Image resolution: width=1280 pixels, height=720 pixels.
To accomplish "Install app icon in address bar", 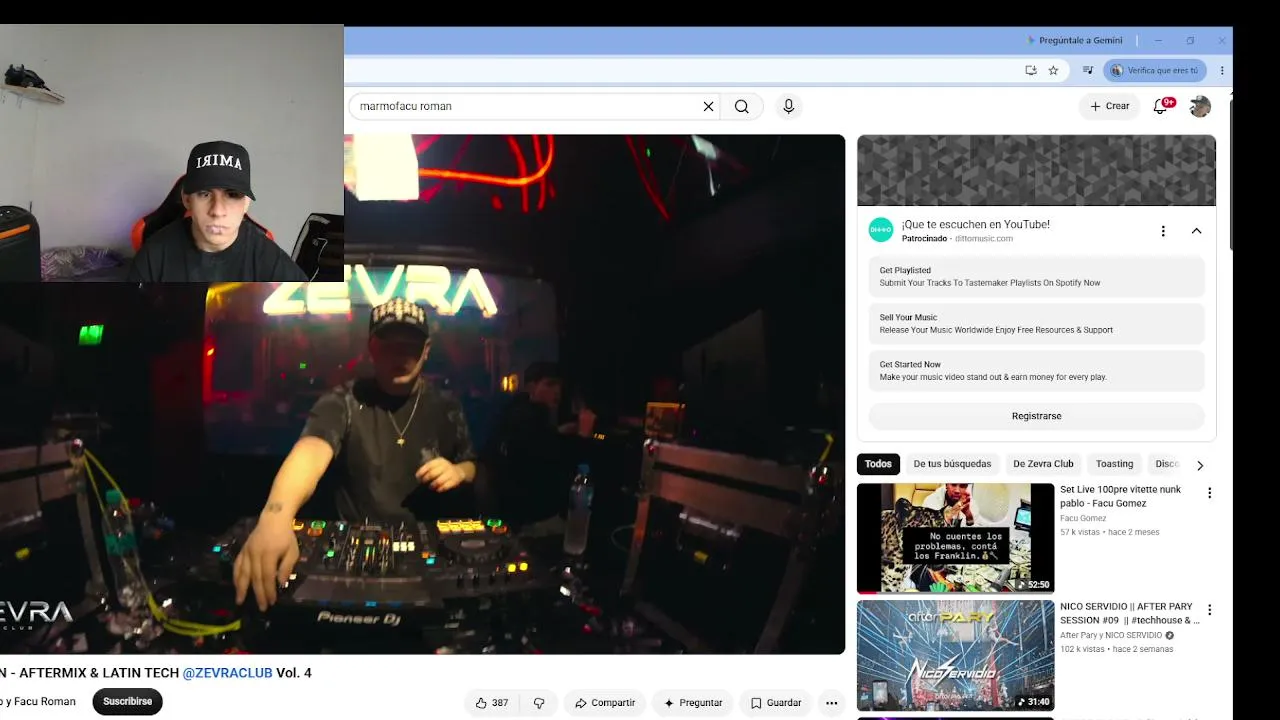I will pyautogui.click(x=1031, y=70).
